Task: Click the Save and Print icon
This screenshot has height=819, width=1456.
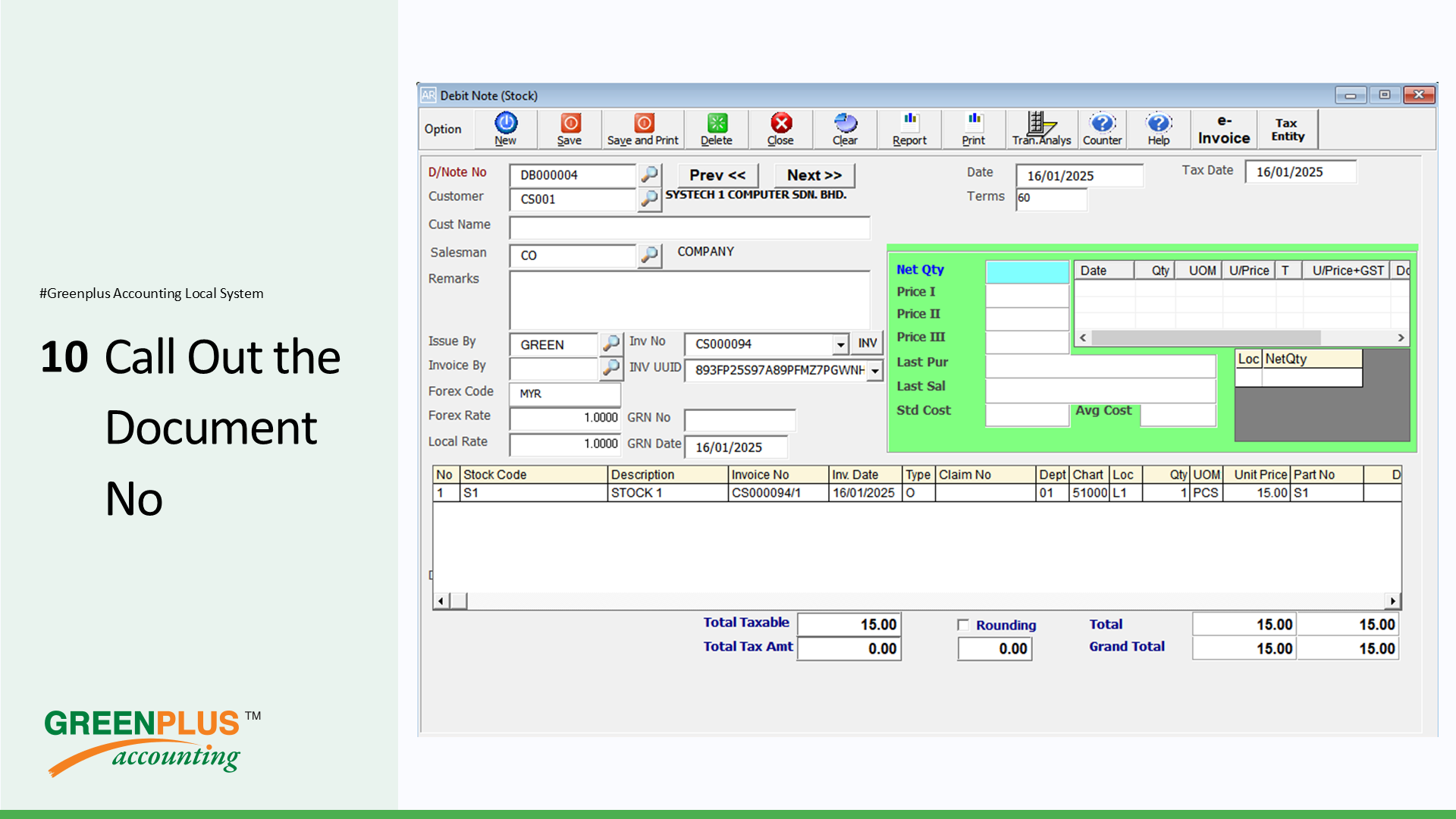Action: pyautogui.click(x=643, y=129)
